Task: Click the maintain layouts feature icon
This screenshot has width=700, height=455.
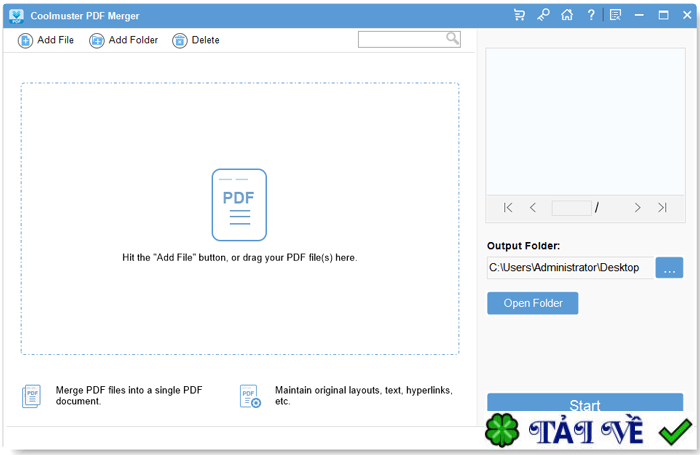Action: click(x=250, y=396)
